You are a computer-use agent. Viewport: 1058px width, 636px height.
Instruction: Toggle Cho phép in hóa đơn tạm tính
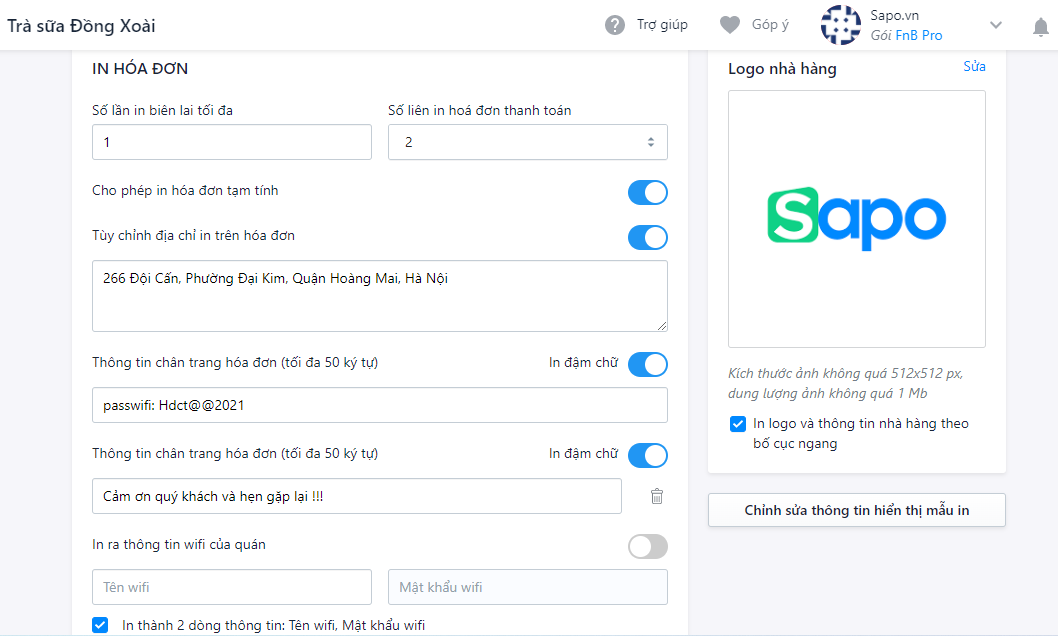point(648,192)
